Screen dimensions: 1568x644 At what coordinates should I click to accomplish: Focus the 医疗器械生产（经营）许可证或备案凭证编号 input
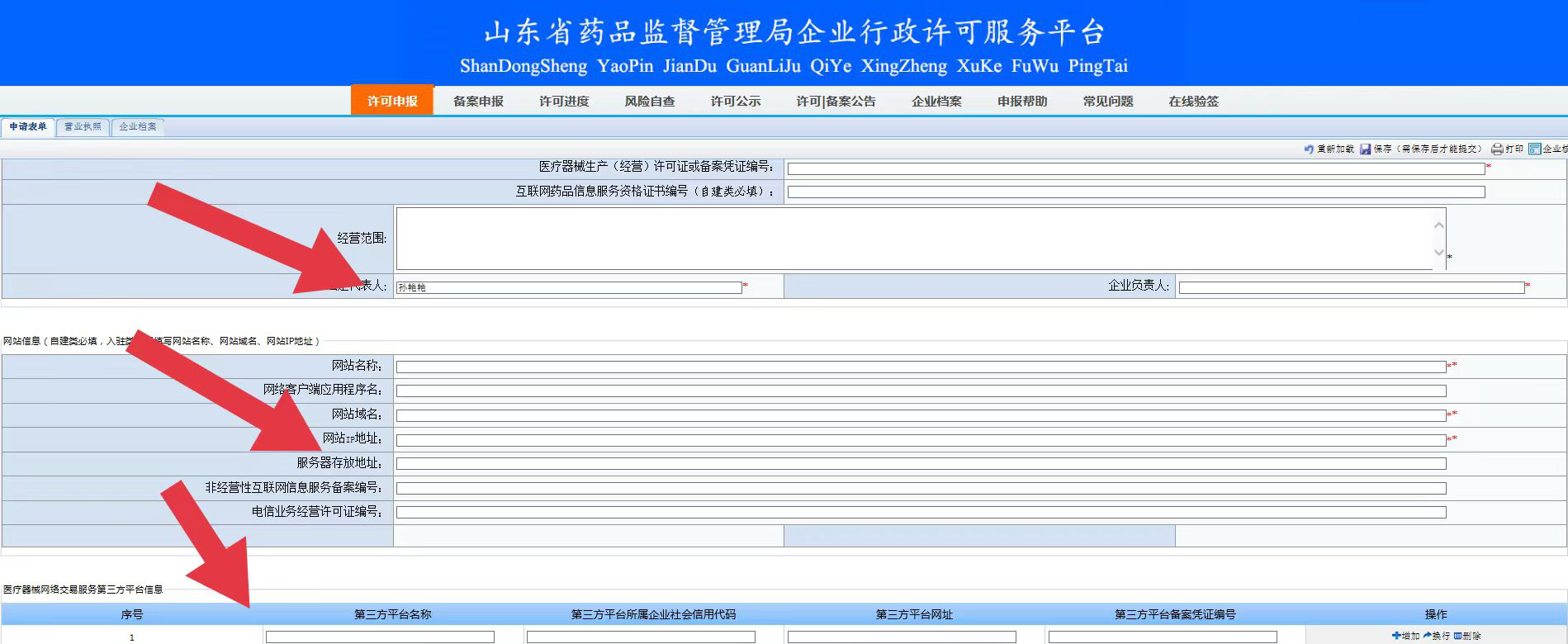[1136, 168]
